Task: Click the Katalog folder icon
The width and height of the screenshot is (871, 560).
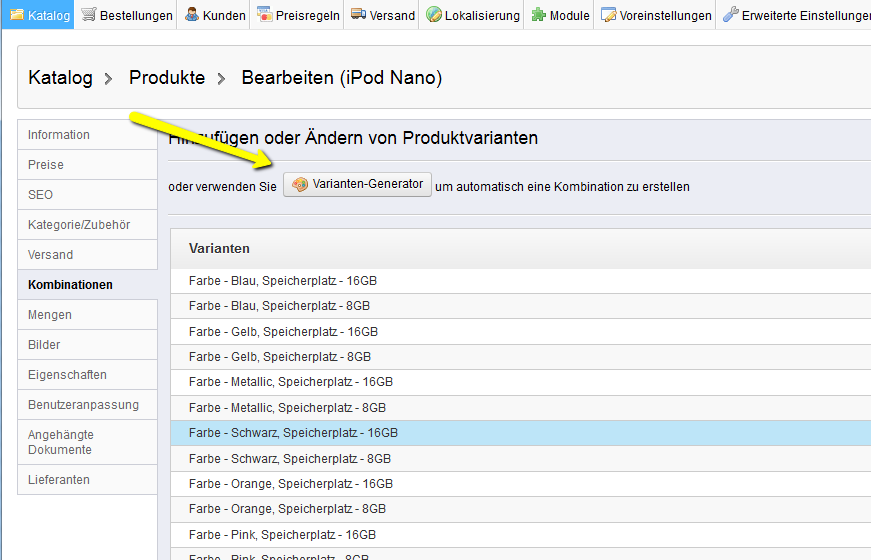Action: [17, 14]
